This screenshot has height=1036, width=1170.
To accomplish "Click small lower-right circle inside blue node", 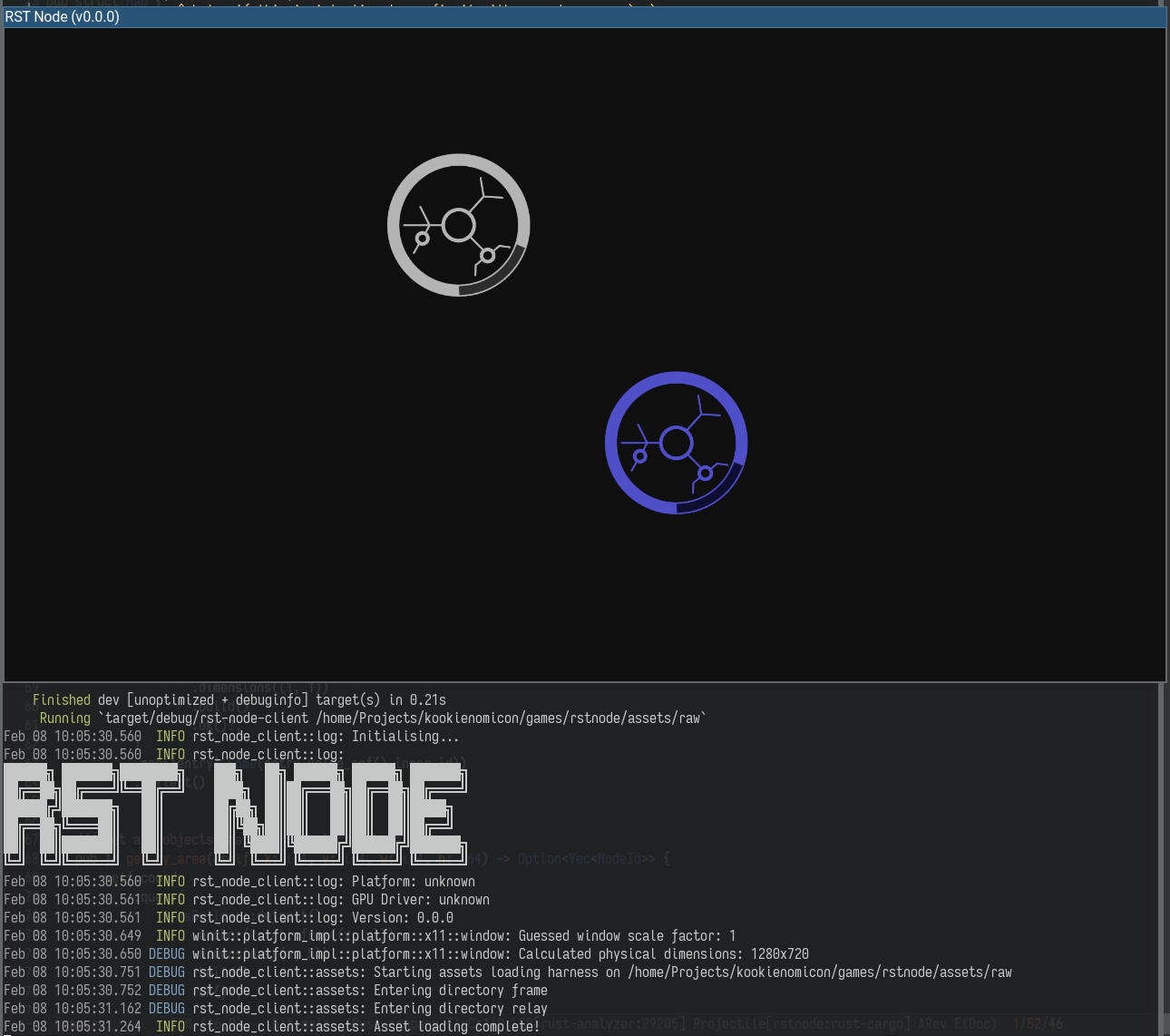I will pyautogui.click(x=706, y=474).
